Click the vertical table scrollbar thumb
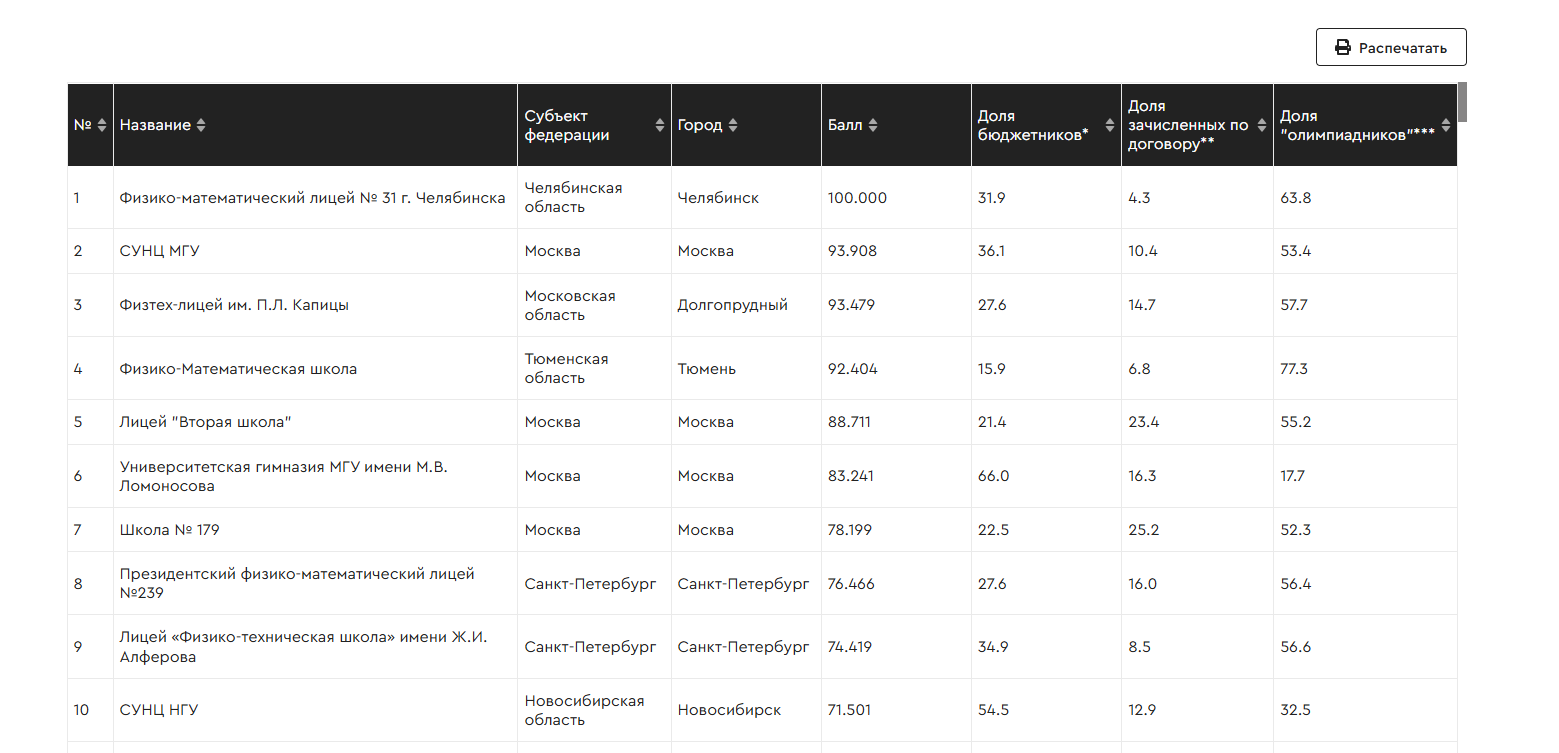The width and height of the screenshot is (1559, 753). click(1463, 101)
